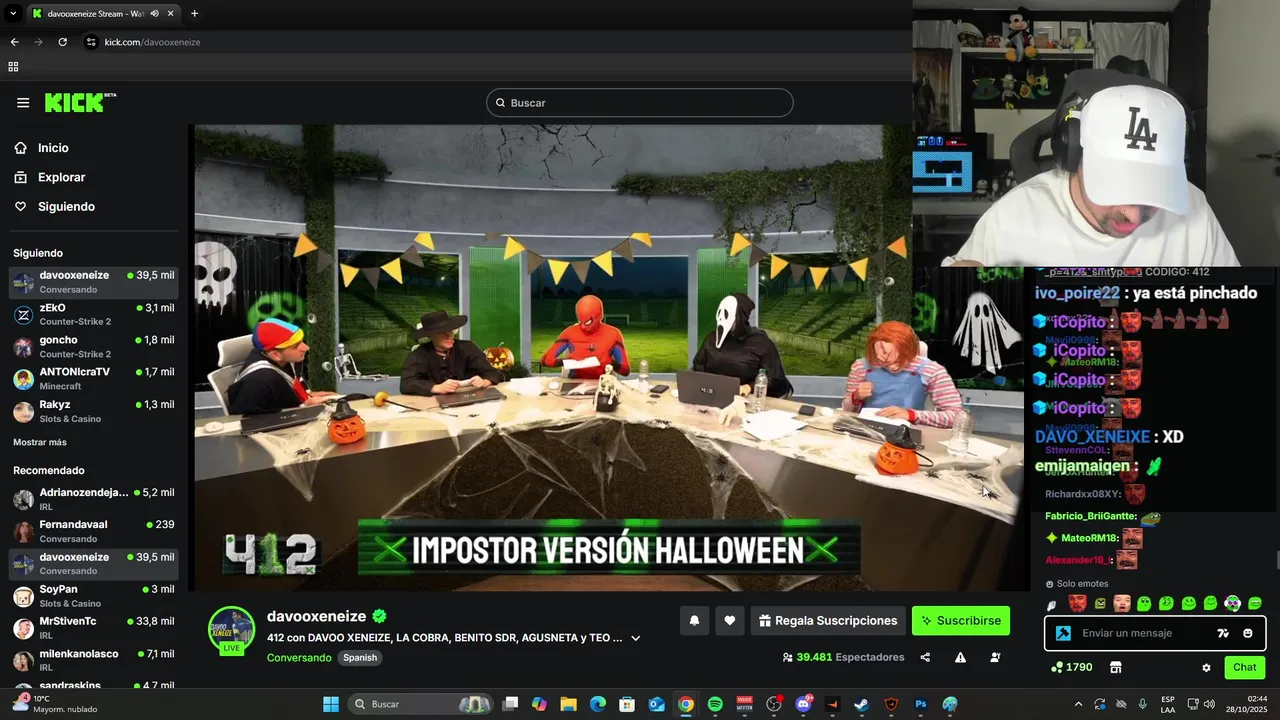Viewport: 1280px width, 720px height.
Task: Click the green Suscribirse button
Action: [x=961, y=621]
